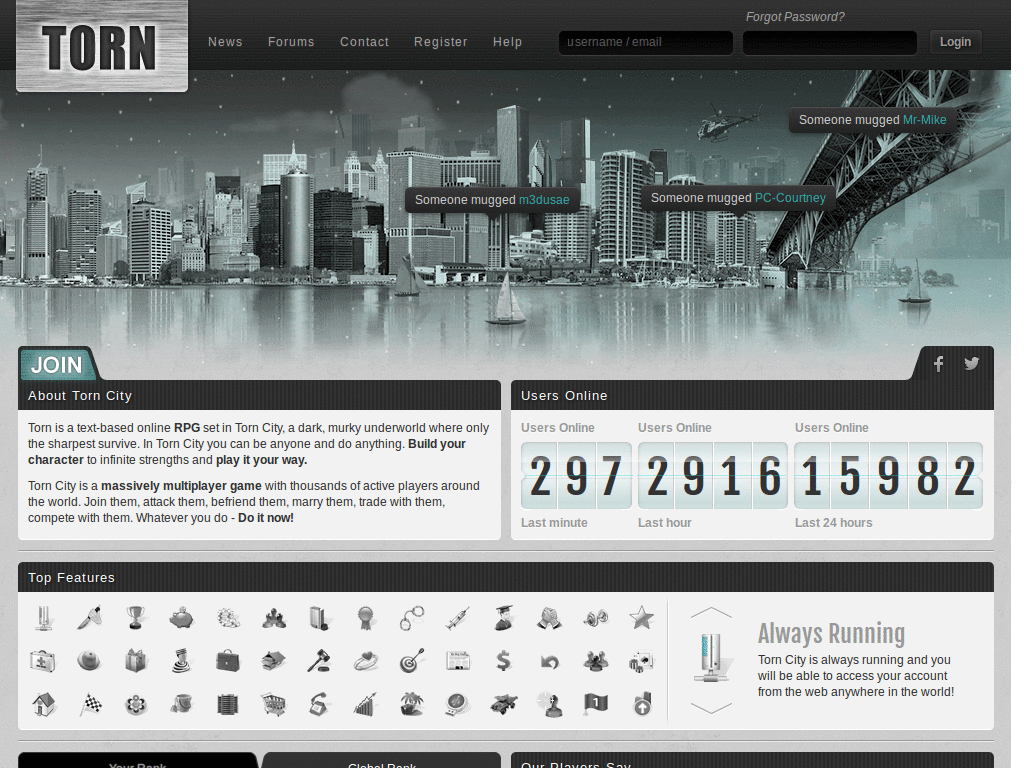
Task: Switch to the Global Rank tab
Action: click(x=382, y=761)
